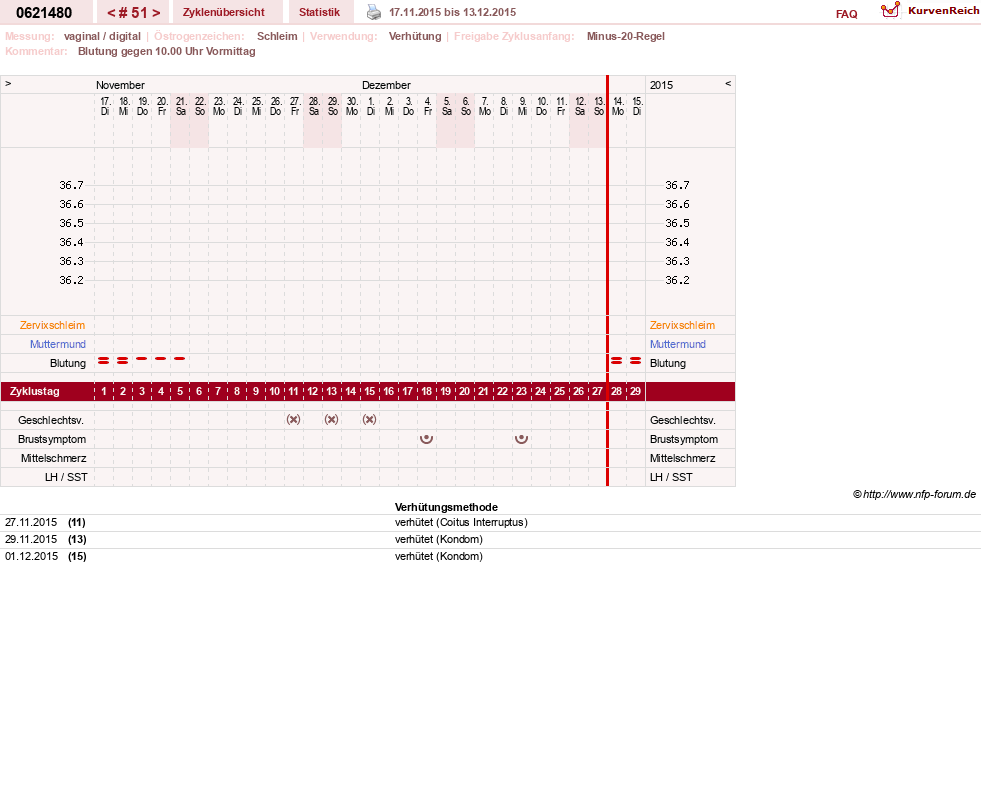Click the date header 30. Mo
The height and width of the screenshot is (786, 981).
pos(352,106)
